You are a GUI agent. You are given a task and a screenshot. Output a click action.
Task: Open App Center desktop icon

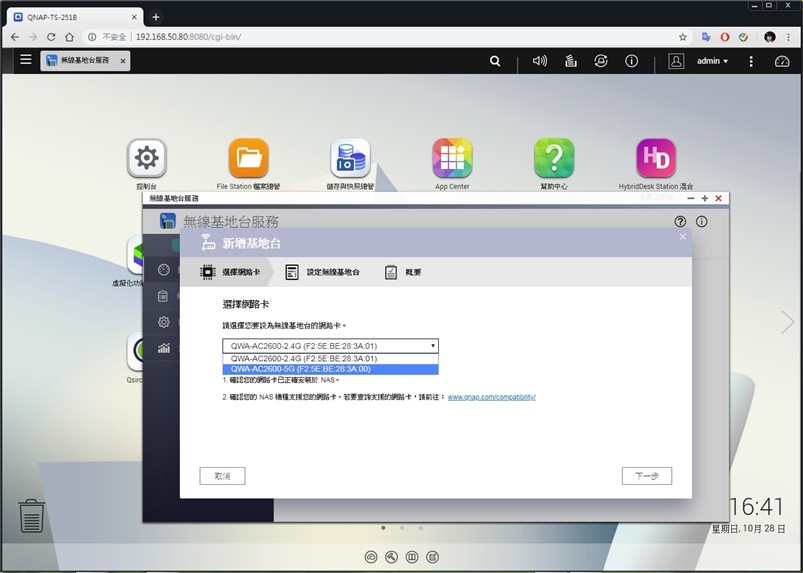pyautogui.click(x=452, y=158)
